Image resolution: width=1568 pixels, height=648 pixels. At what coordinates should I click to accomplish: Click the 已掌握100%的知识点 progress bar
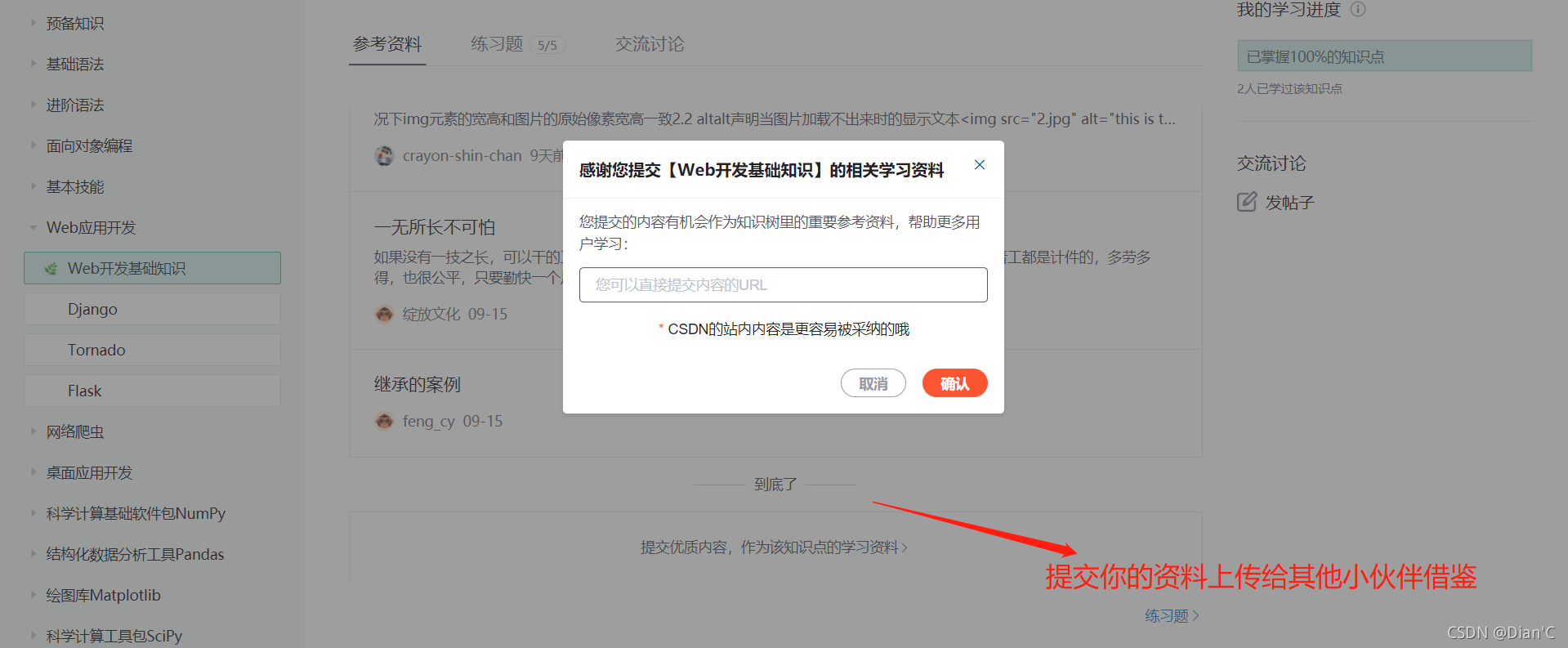[1384, 56]
